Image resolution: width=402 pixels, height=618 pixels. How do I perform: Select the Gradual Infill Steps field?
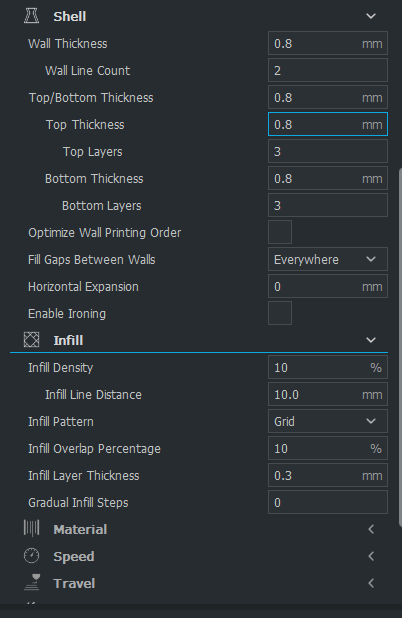tap(328, 502)
